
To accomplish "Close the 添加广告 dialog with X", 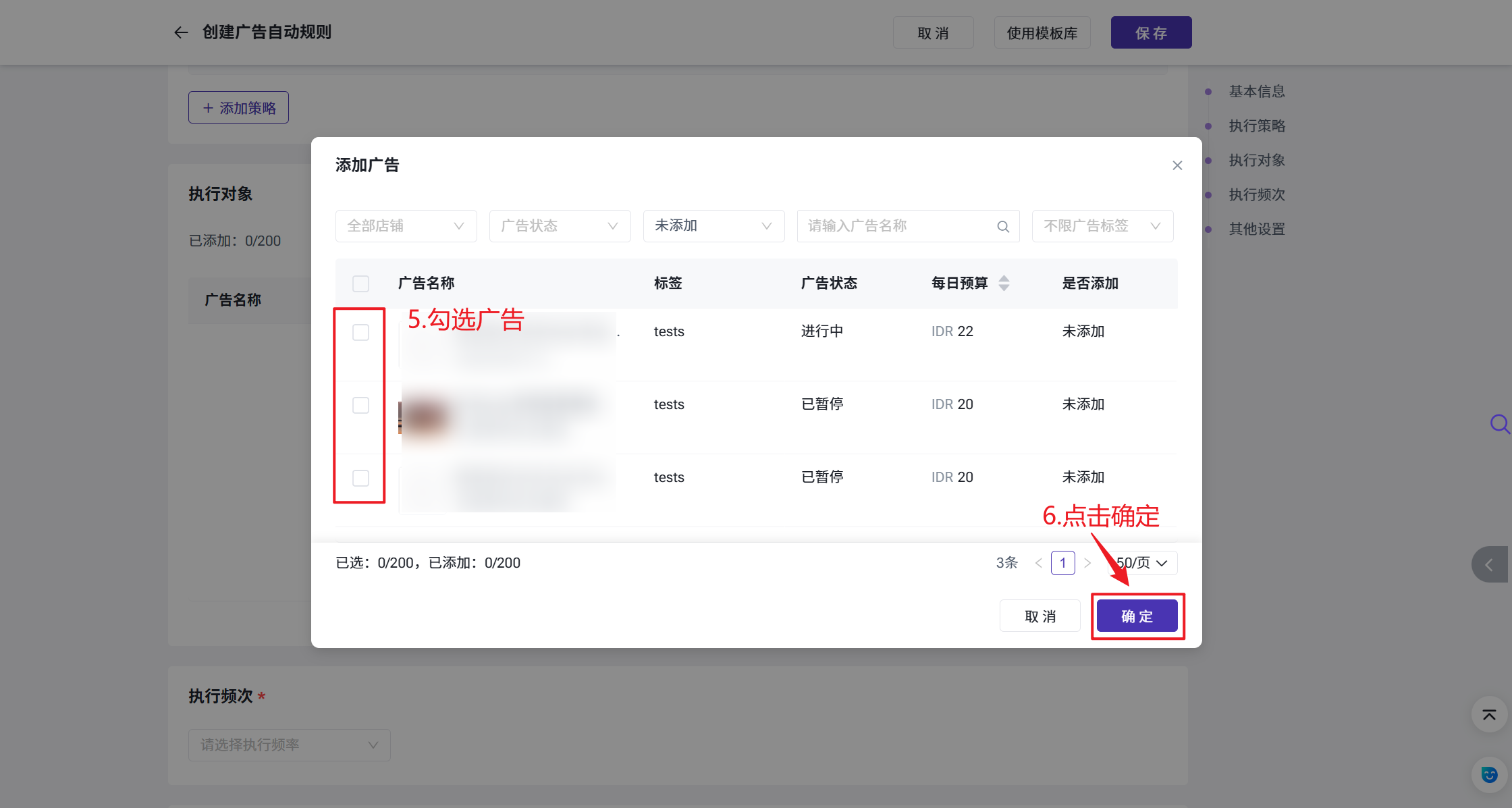I will (x=1177, y=165).
